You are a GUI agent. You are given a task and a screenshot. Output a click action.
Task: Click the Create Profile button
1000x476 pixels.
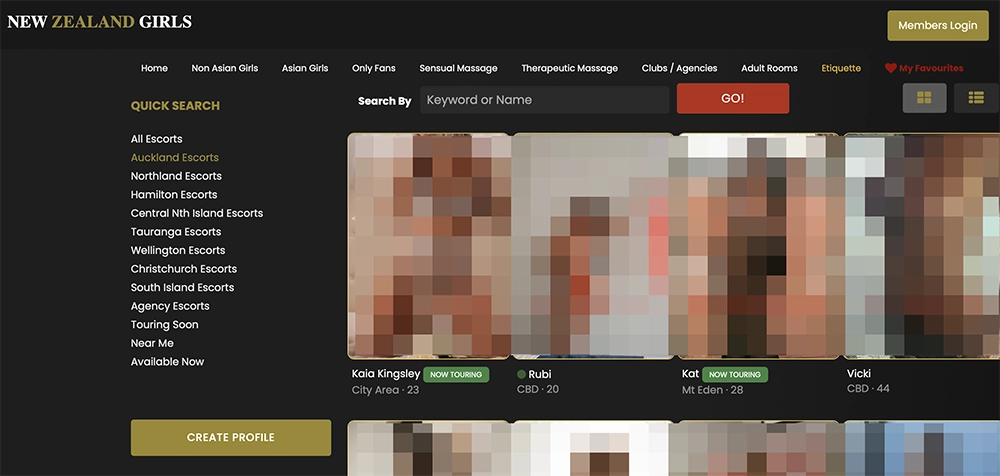230,437
